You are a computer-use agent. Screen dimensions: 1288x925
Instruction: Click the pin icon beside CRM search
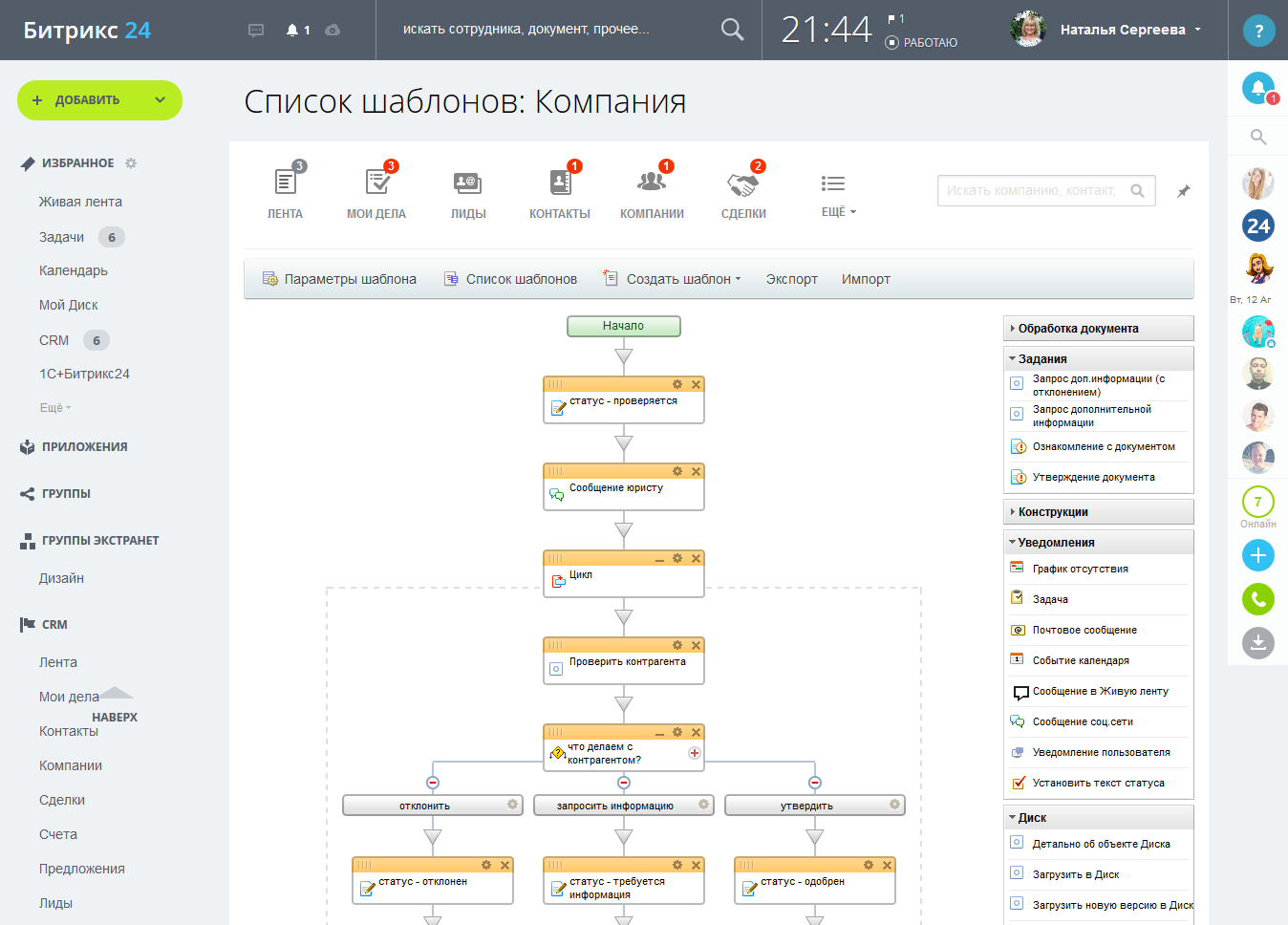1183,191
